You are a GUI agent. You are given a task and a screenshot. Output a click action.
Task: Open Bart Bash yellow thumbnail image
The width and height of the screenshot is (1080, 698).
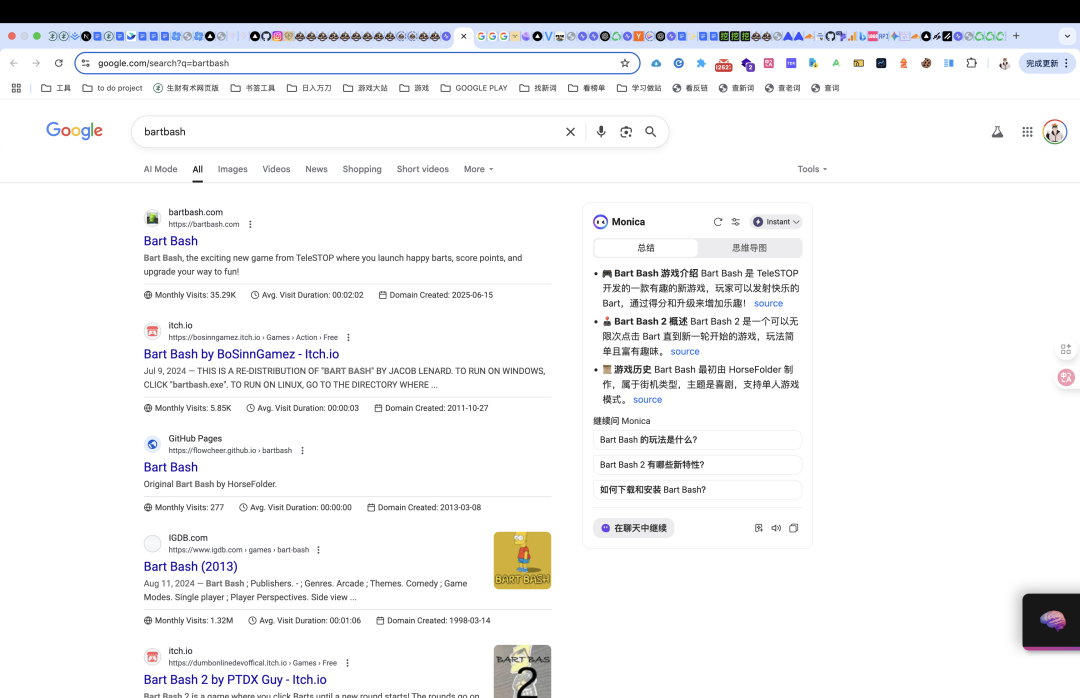(522, 560)
